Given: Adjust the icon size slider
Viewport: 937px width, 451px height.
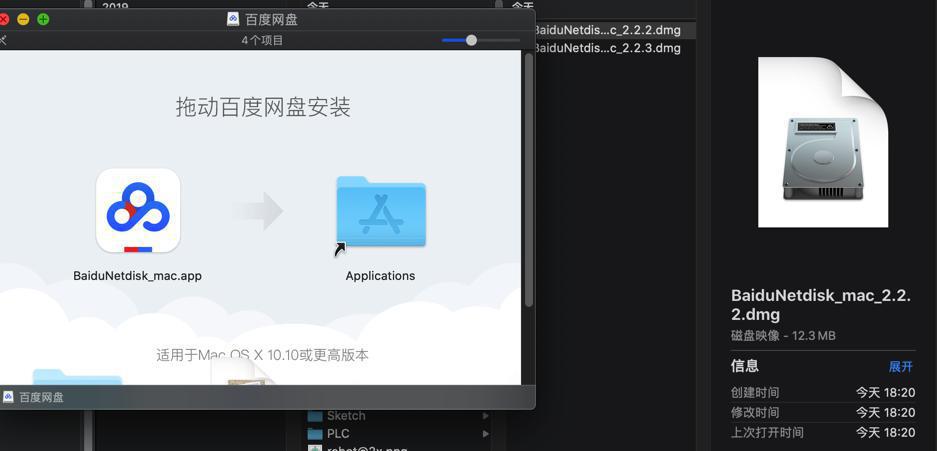Looking at the screenshot, I should pos(471,40).
